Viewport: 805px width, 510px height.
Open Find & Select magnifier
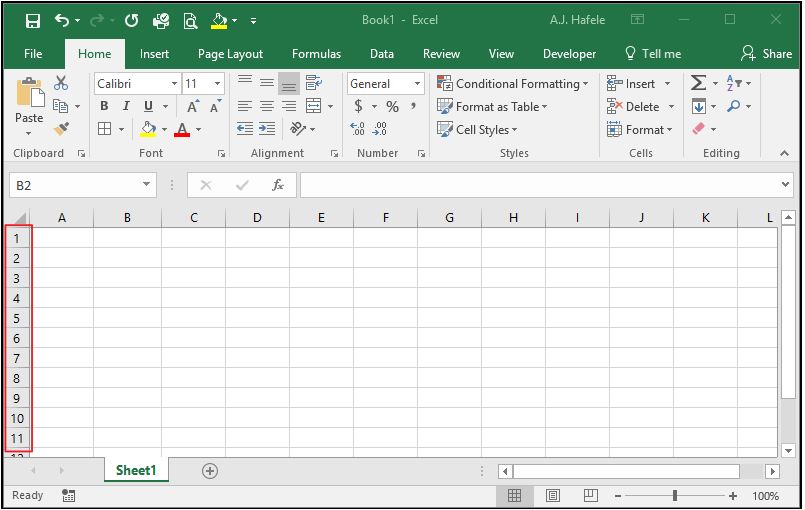tap(734, 106)
